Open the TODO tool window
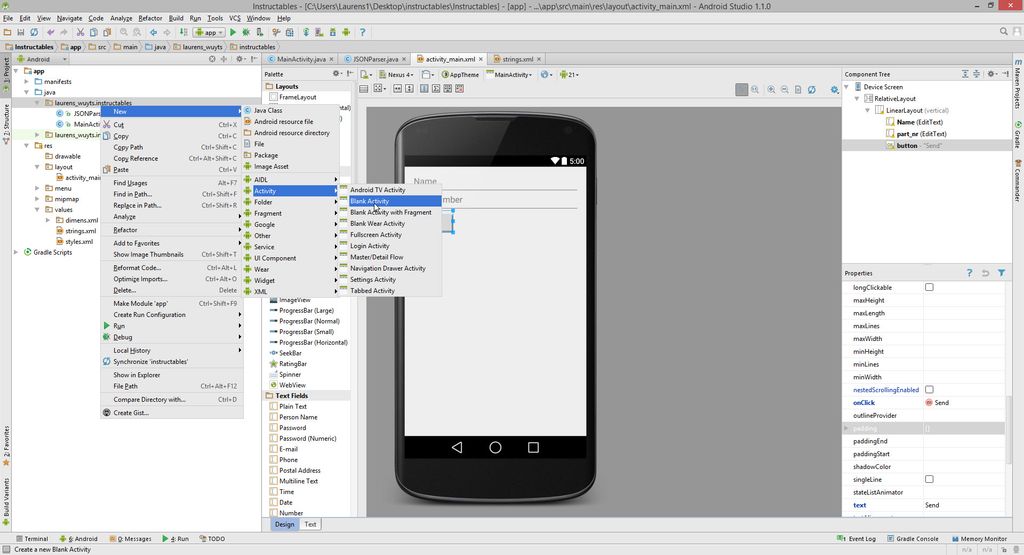Image resolution: width=1024 pixels, height=555 pixels. pyautogui.click(x=212, y=539)
